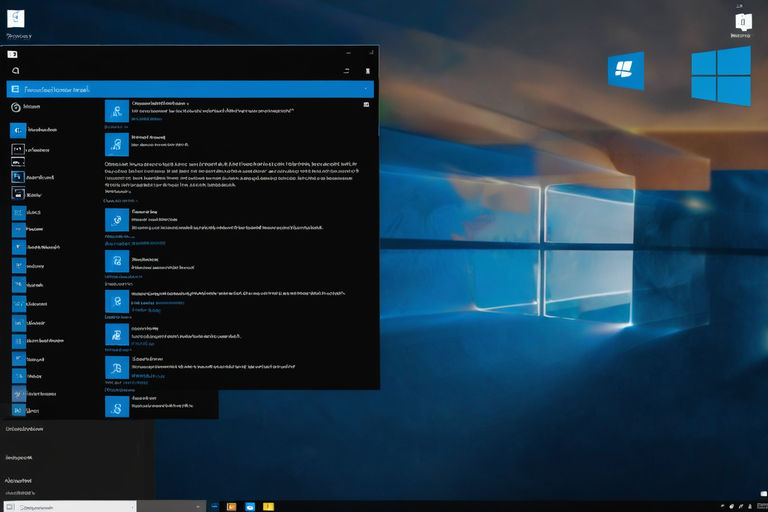Screen dimensions: 768x512
Task: Select the last blue tile in the window's sidebar
Action: click(19, 410)
